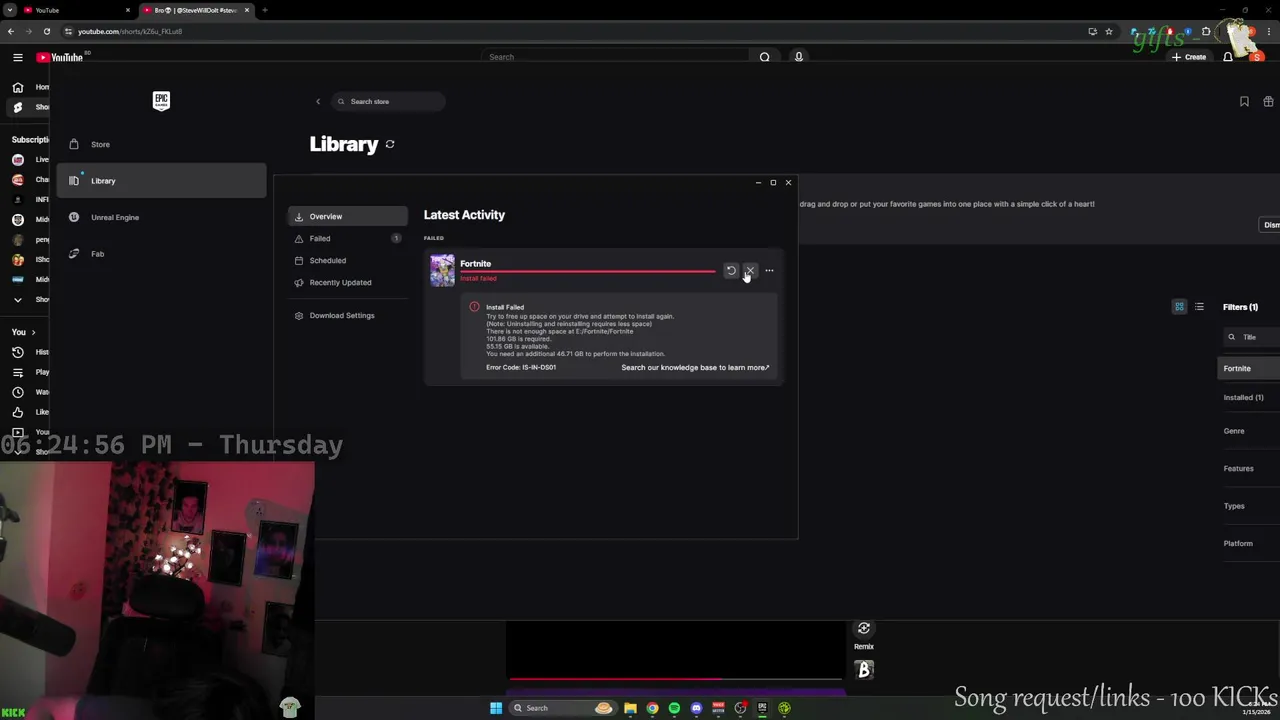
Task: Open Windows Start menu
Action: point(496,708)
